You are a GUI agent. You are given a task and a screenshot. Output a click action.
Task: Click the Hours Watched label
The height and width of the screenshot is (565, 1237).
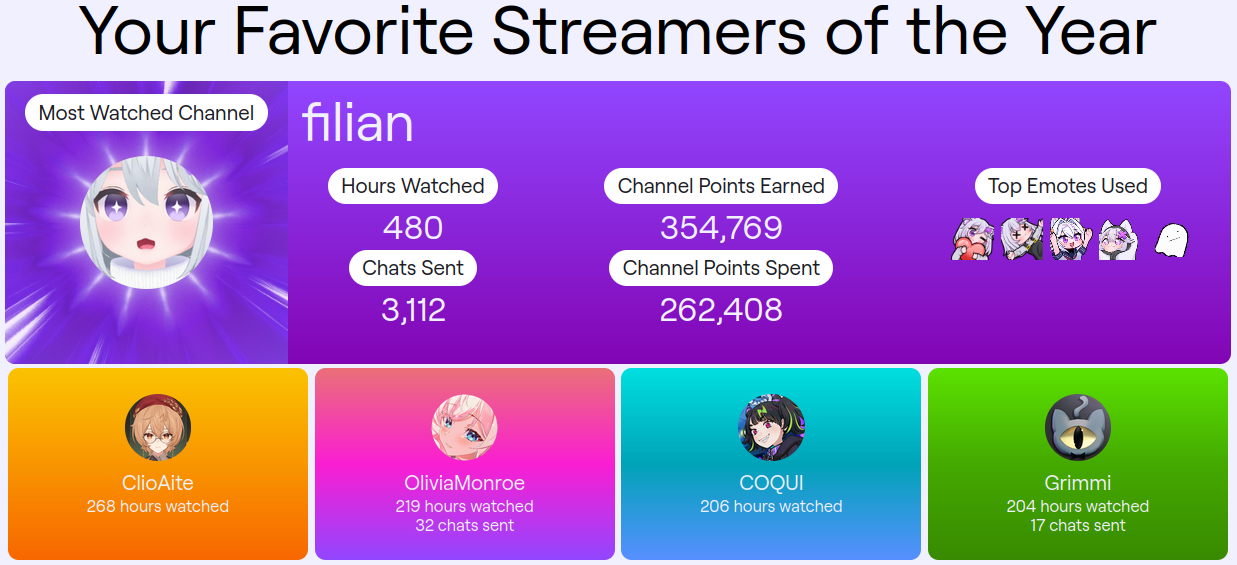(413, 186)
